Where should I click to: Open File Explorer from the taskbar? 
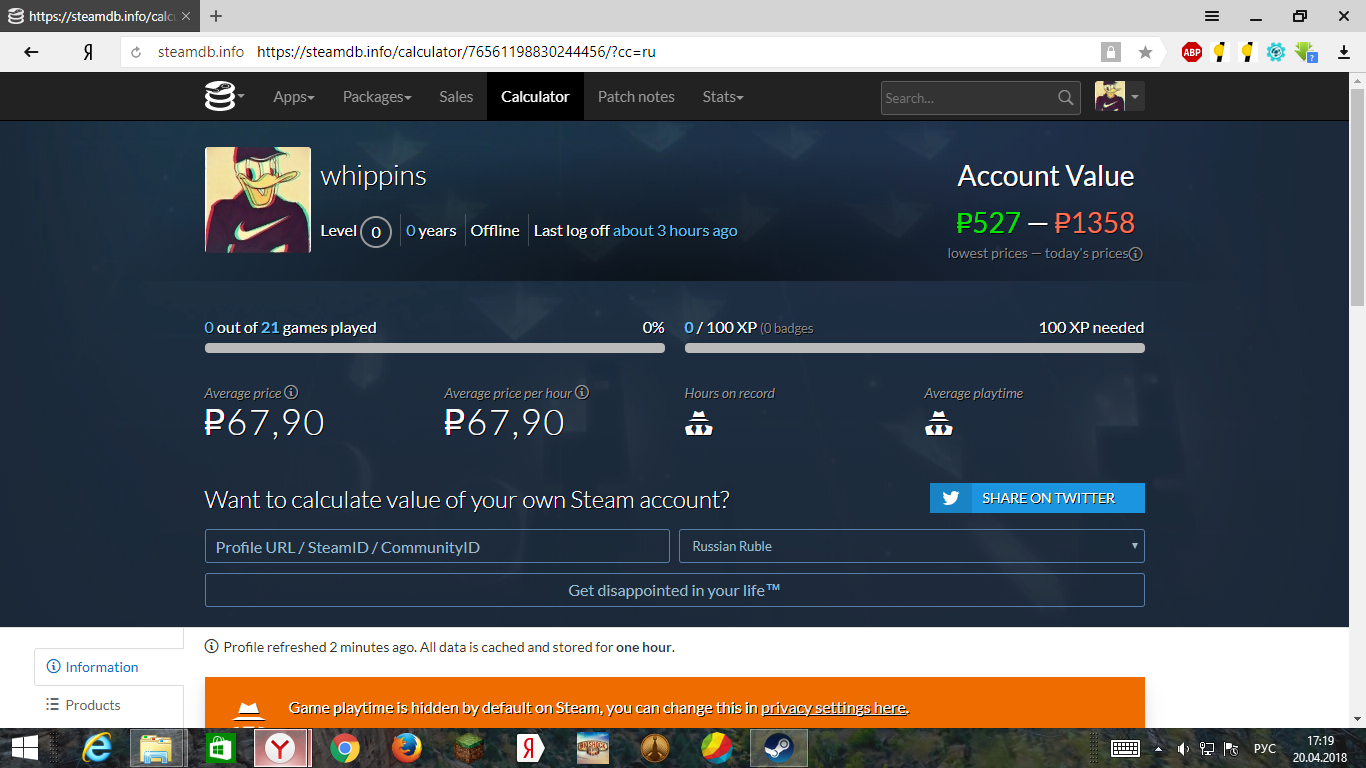[157, 747]
